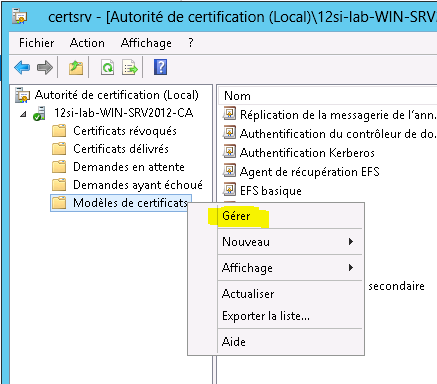
Task: Open the Action menu
Action: click(87, 43)
